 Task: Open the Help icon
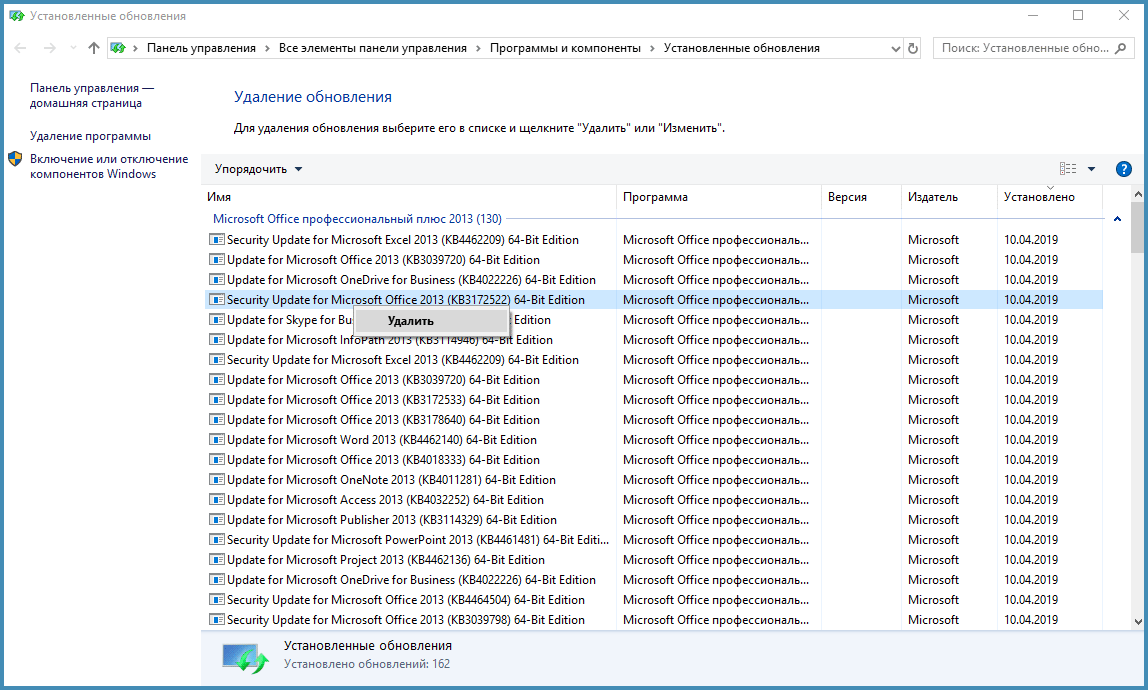click(1124, 169)
